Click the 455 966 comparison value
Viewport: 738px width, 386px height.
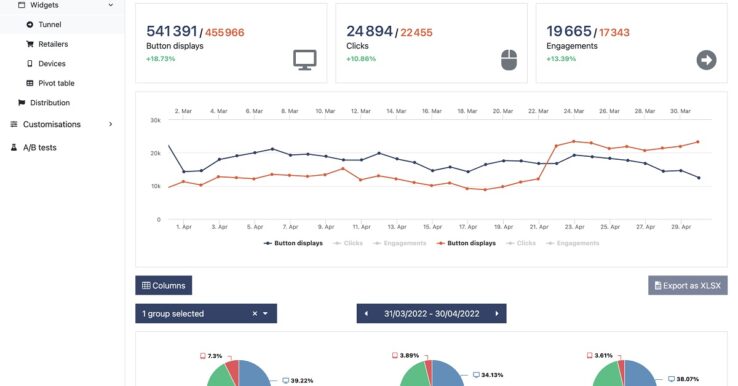225,32
